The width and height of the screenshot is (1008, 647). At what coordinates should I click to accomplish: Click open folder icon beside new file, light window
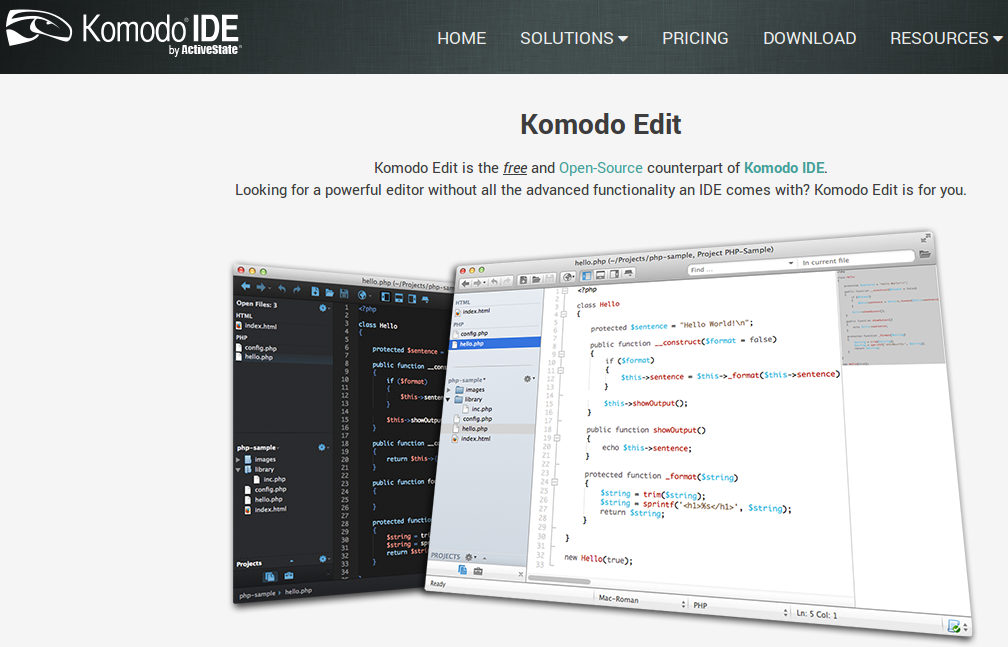[x=536, y=279]
